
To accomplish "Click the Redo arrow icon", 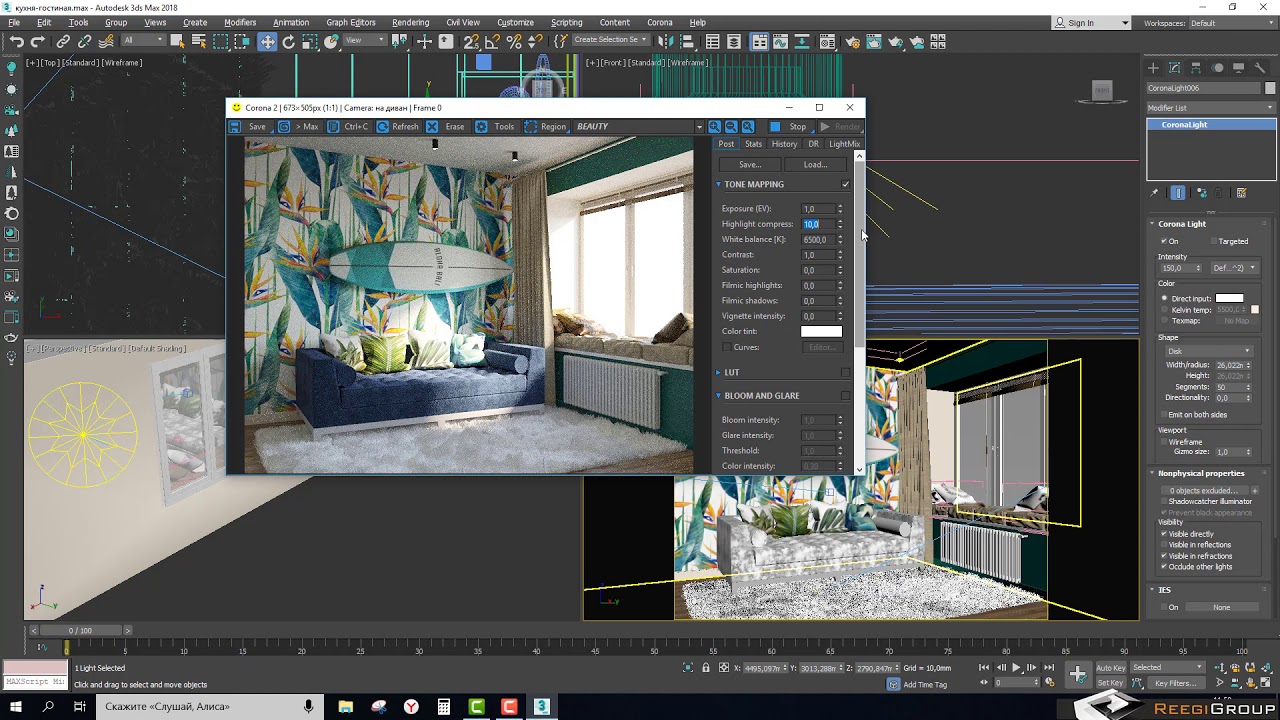I will click(x=38, y=41).
